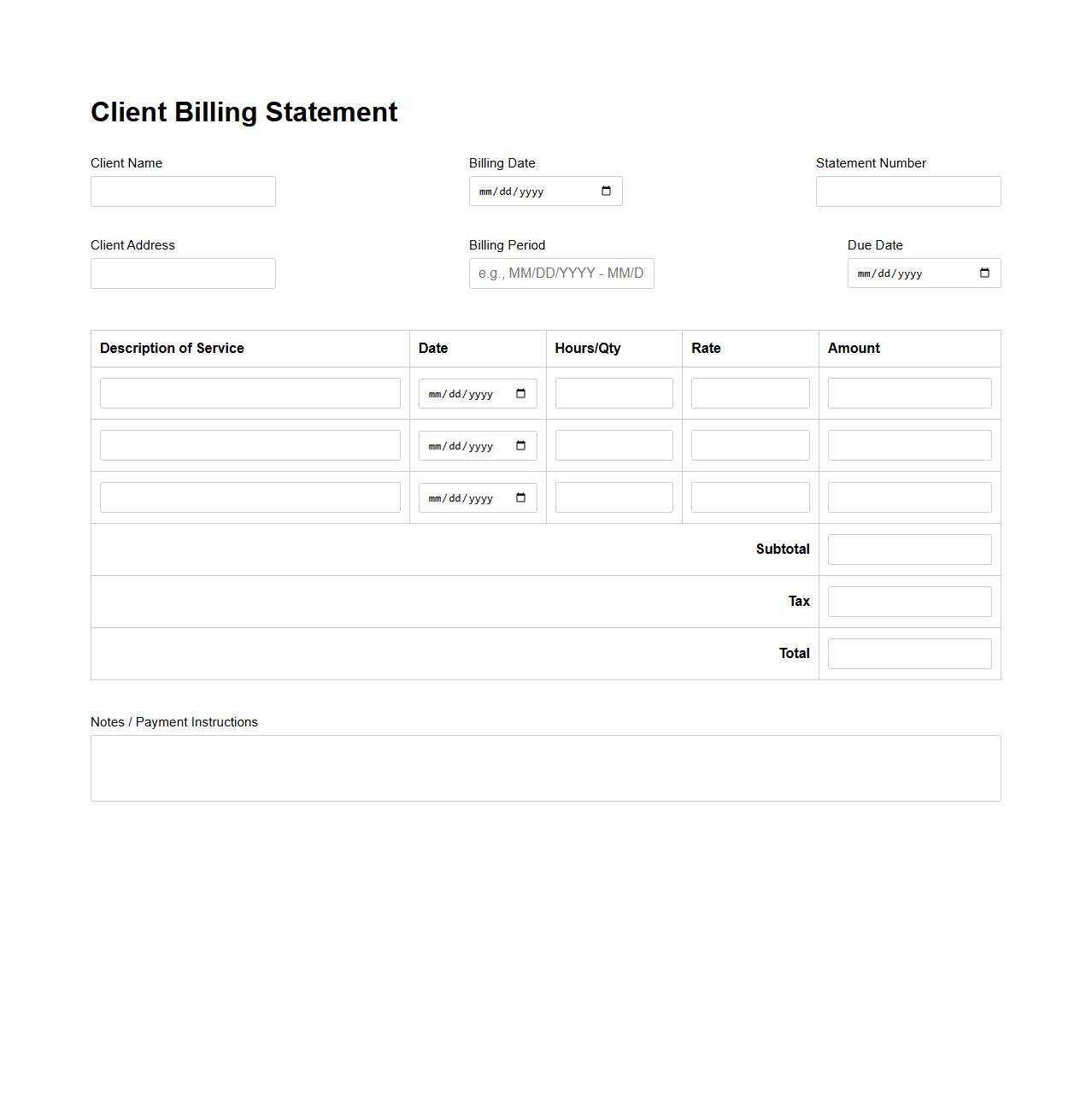Click the Client Name input field
This screenshot has height=1111, width=1092.
tap(182, 191)
